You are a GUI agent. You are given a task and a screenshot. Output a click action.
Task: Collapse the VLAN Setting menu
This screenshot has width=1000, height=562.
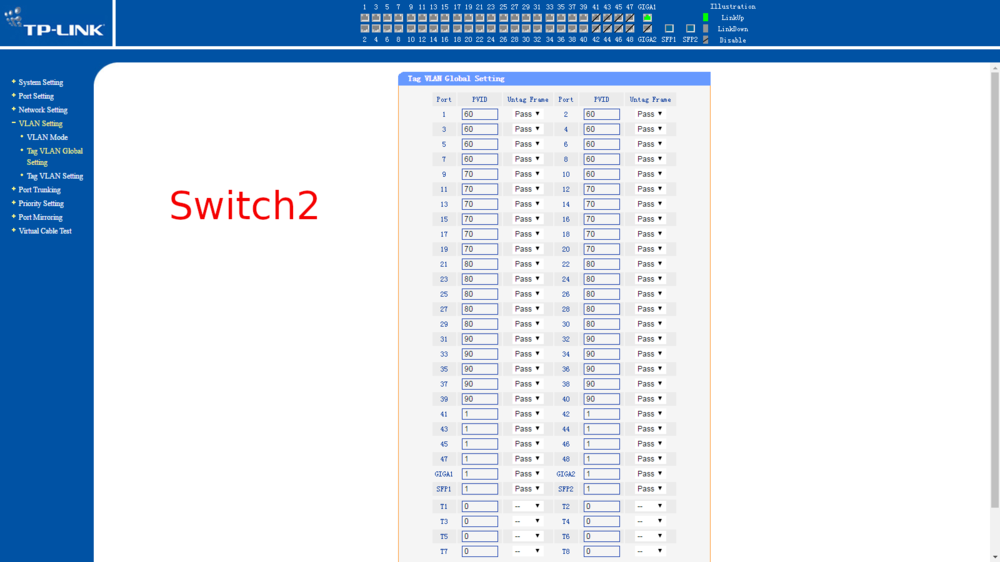tap(40, 124)
